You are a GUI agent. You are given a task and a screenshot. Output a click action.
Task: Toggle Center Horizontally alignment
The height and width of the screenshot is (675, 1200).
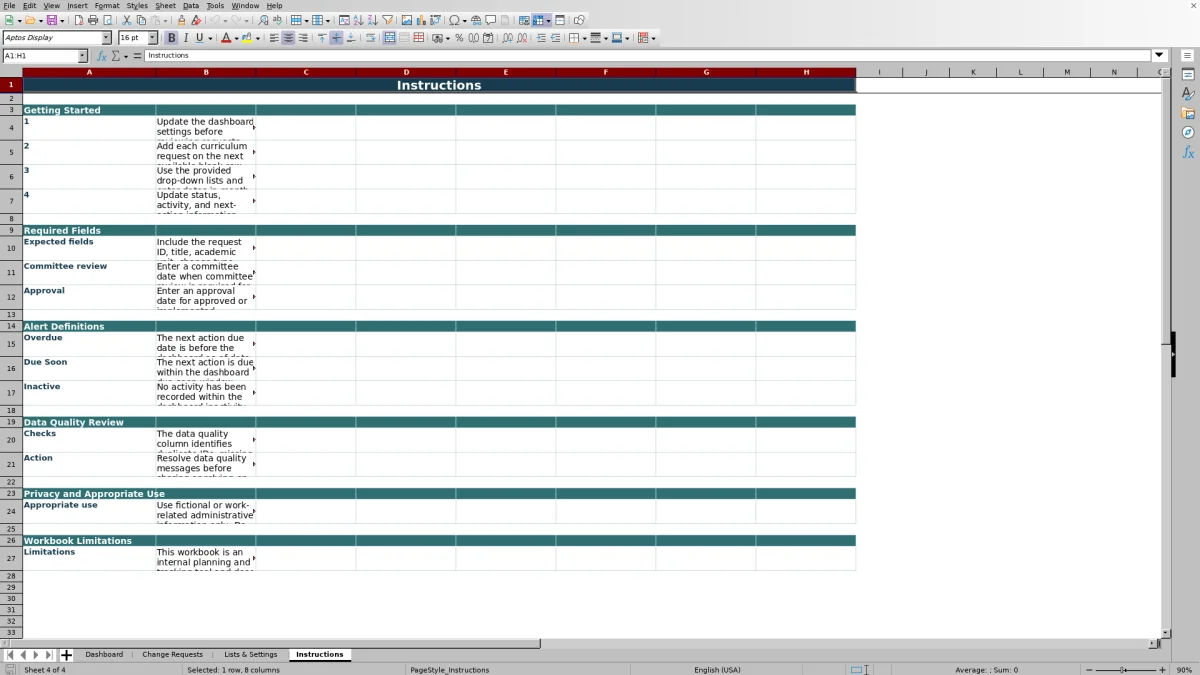pyautogui.click(x=288, y=38)
